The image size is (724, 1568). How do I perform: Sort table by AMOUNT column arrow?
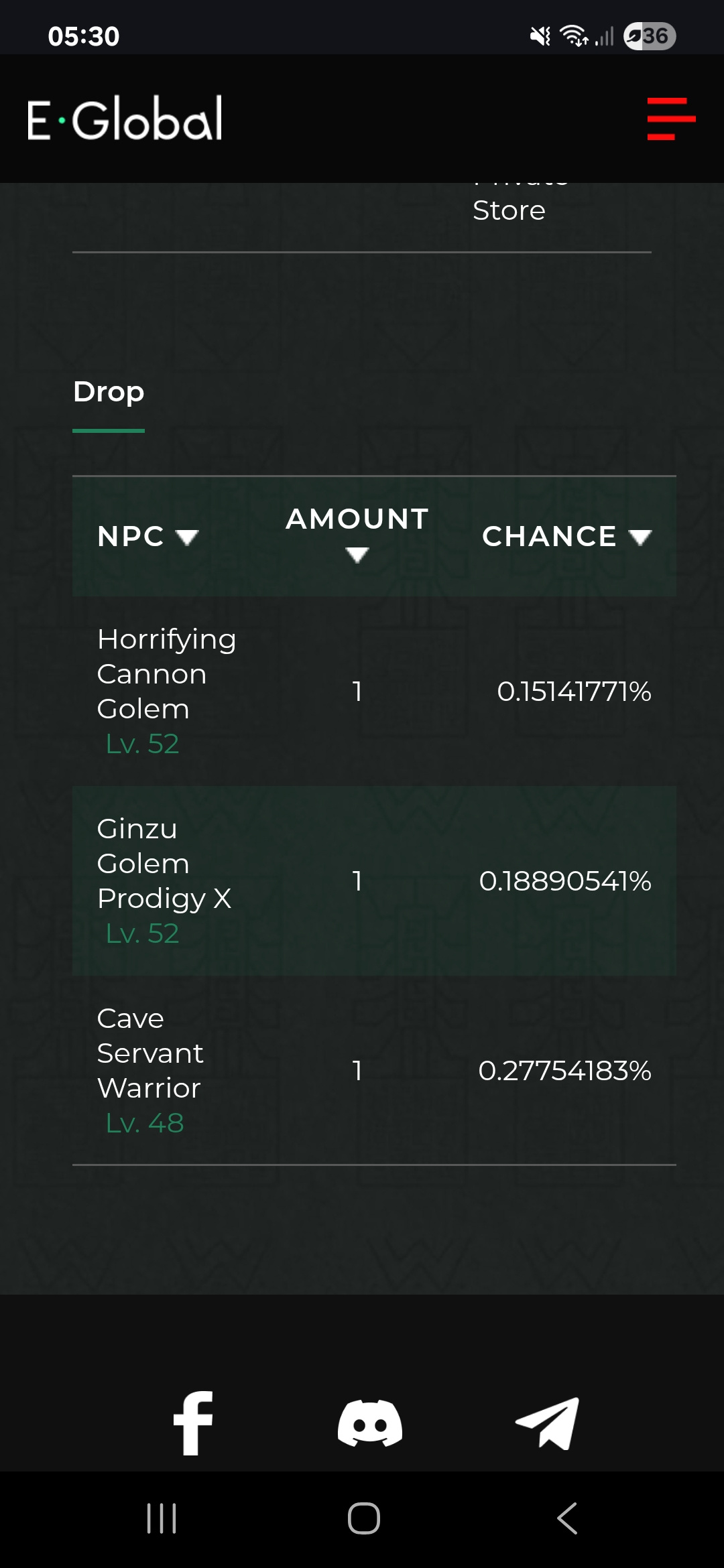(x=357, y=554)
